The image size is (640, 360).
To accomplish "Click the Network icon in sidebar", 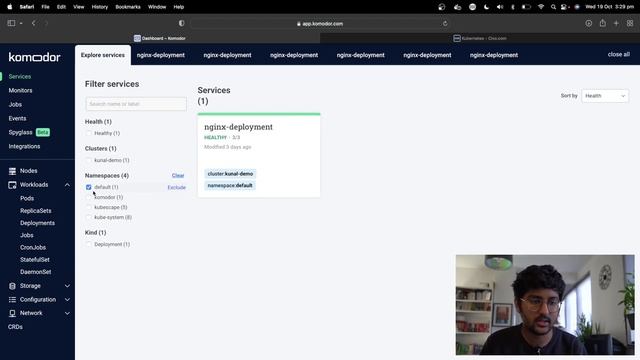I will (x=12, y=313).
